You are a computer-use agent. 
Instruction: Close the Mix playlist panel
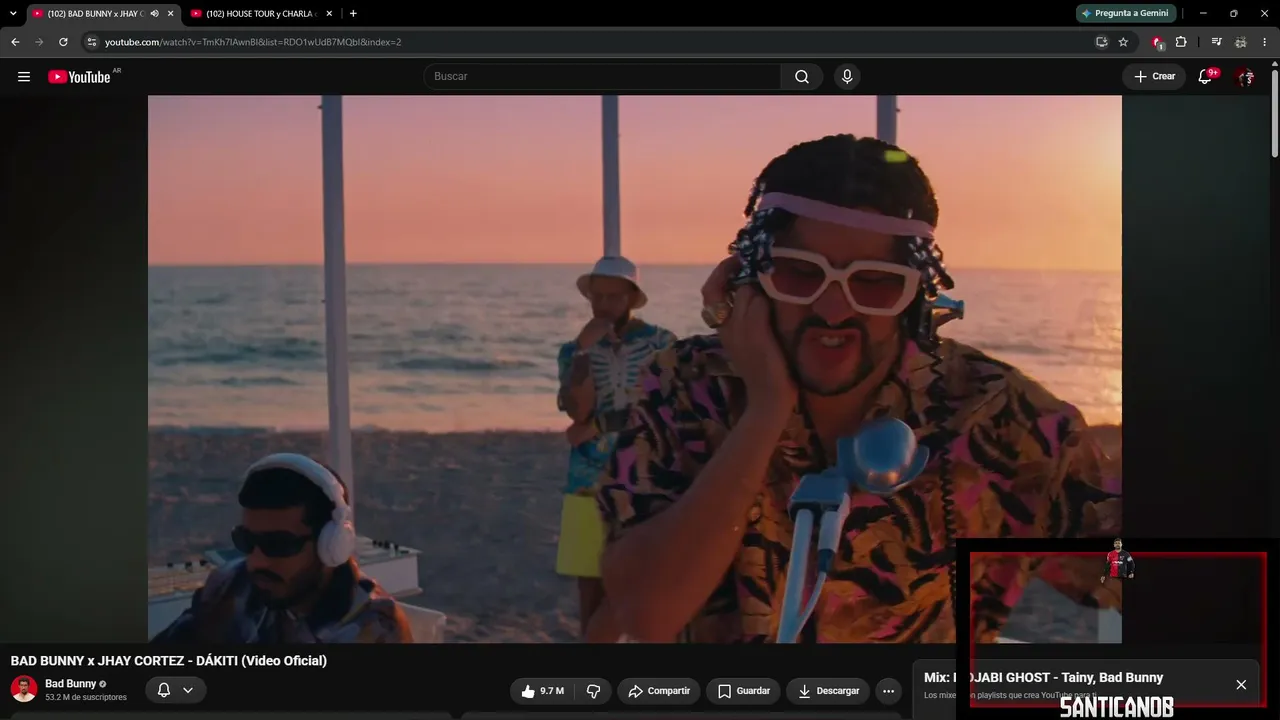1241,685
